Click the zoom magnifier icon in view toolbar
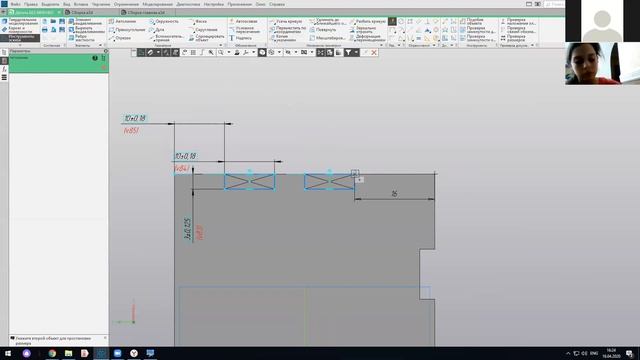 coord(220,52)
